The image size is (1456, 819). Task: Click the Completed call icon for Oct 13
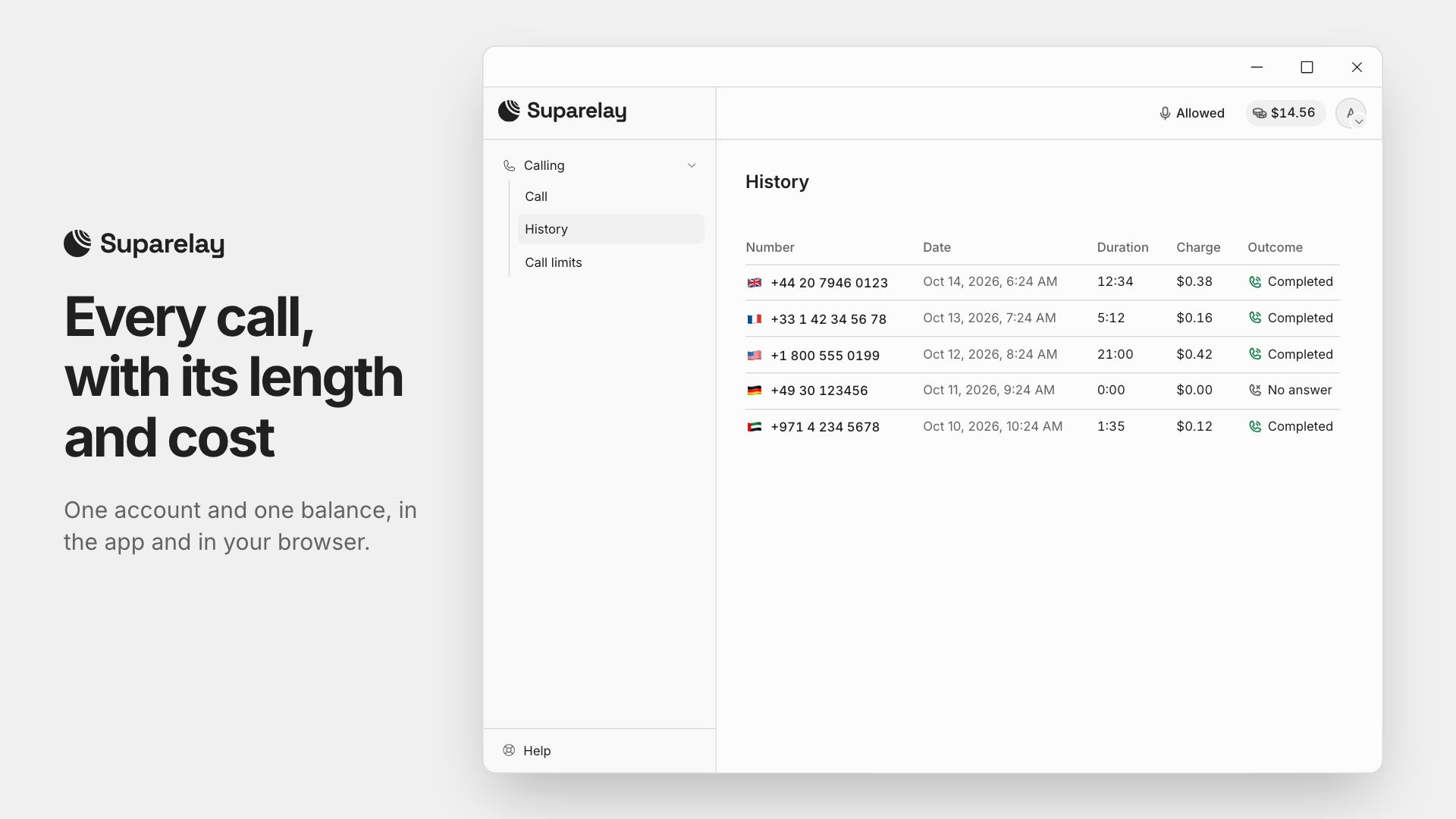coord(1255,318)
